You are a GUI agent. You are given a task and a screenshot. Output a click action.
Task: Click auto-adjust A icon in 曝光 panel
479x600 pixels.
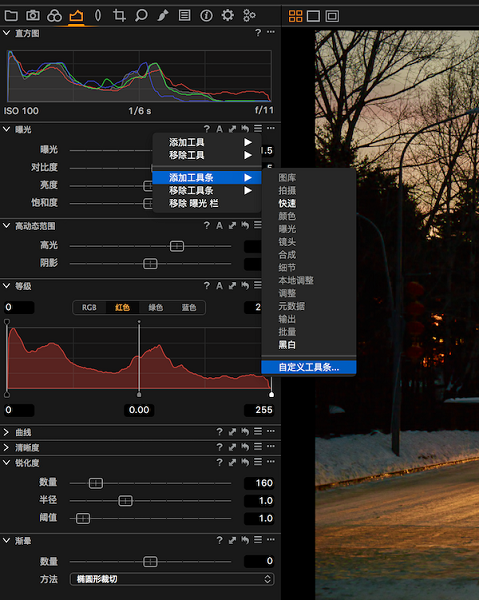click(x=219, y=129)
